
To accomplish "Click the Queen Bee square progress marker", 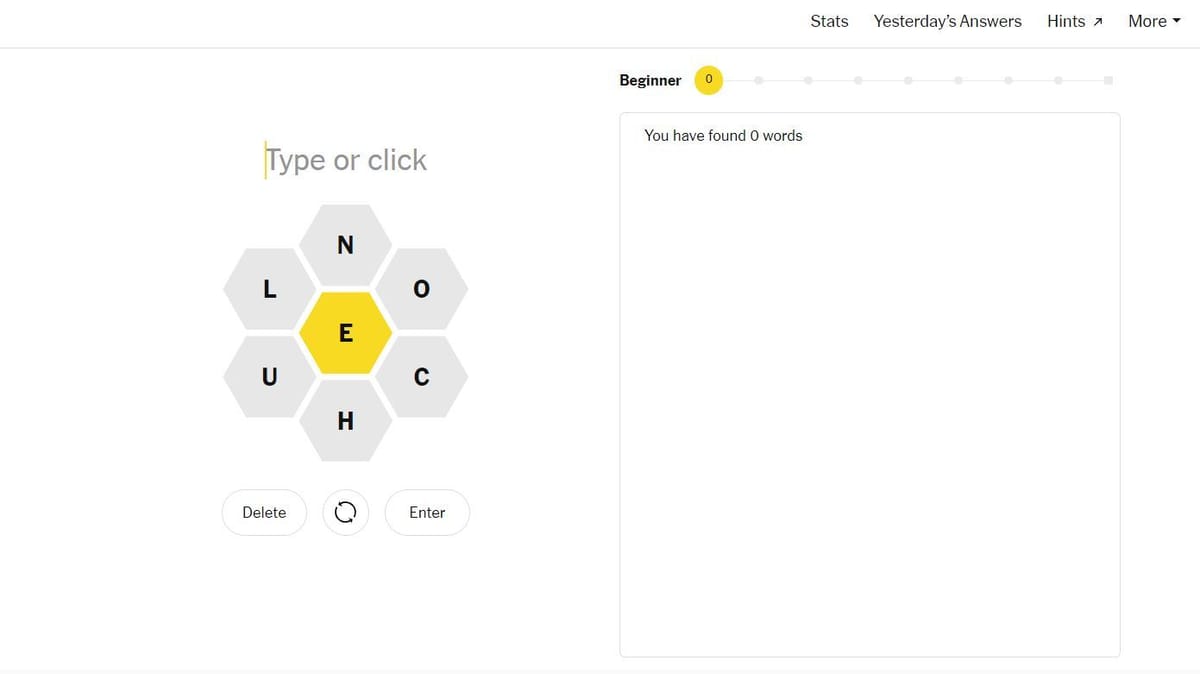I will [x=1108, y=80].
